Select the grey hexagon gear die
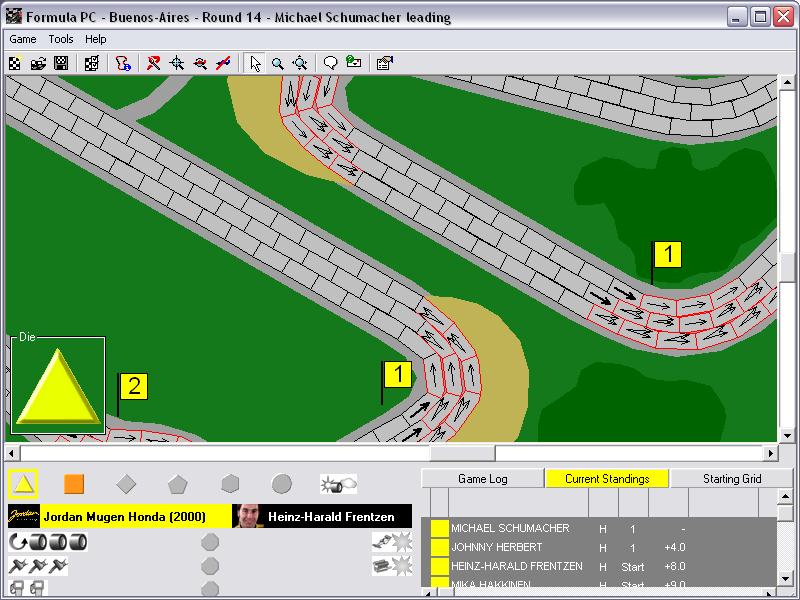This screenshot has width=800, height=600. pyautogui.click(x=230, y=484)
